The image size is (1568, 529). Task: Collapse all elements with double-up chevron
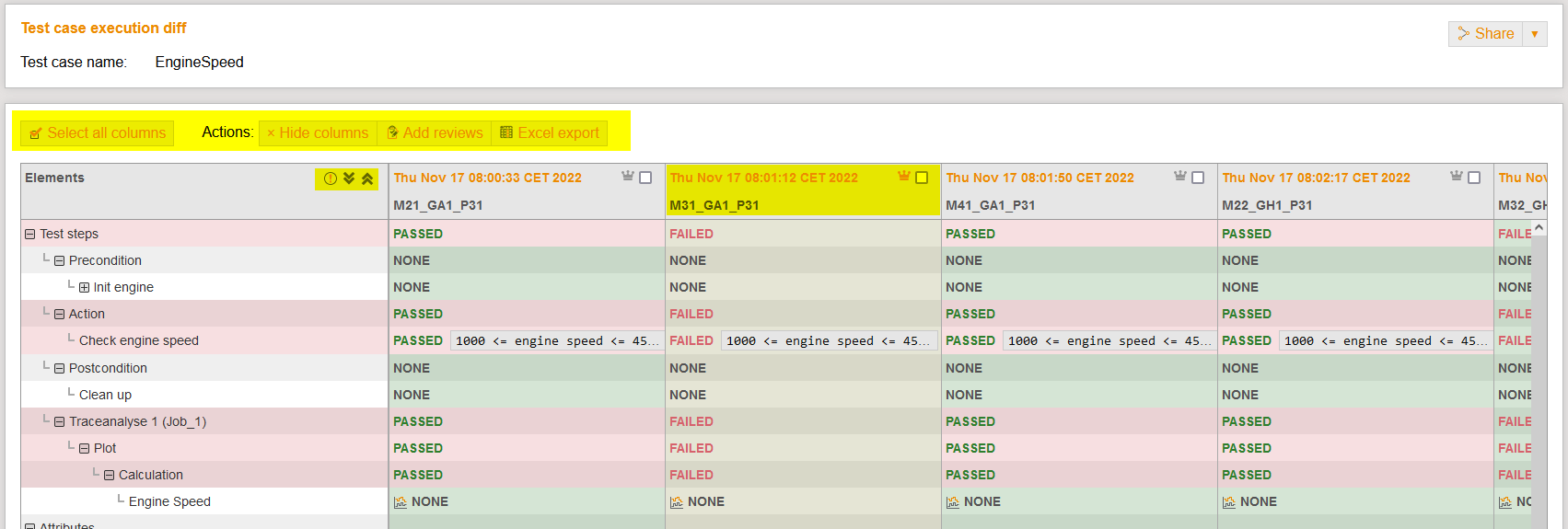point(367,178)
